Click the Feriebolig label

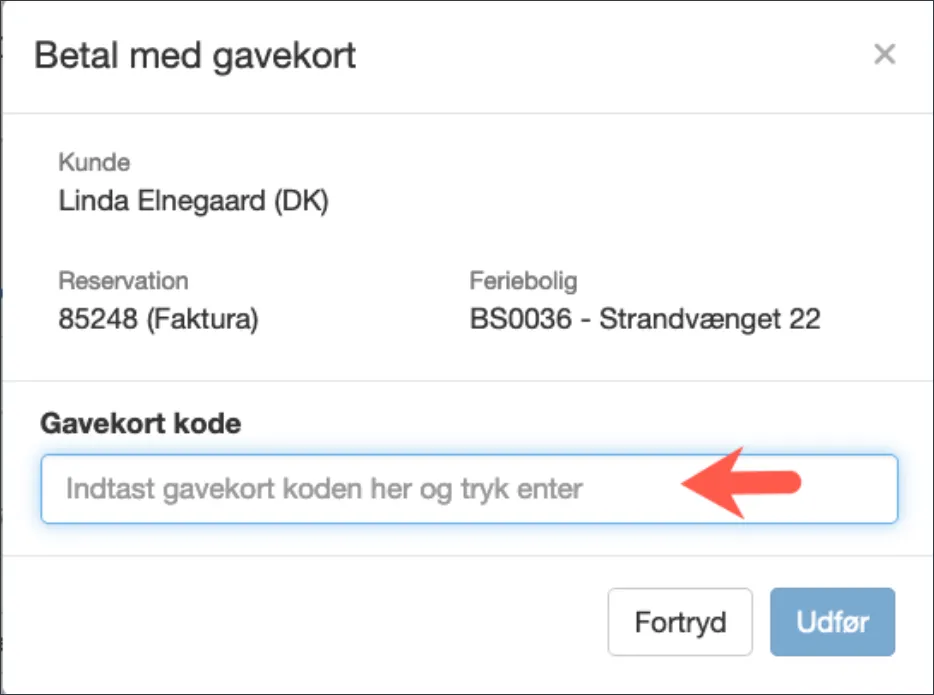(x=523, y=281)
